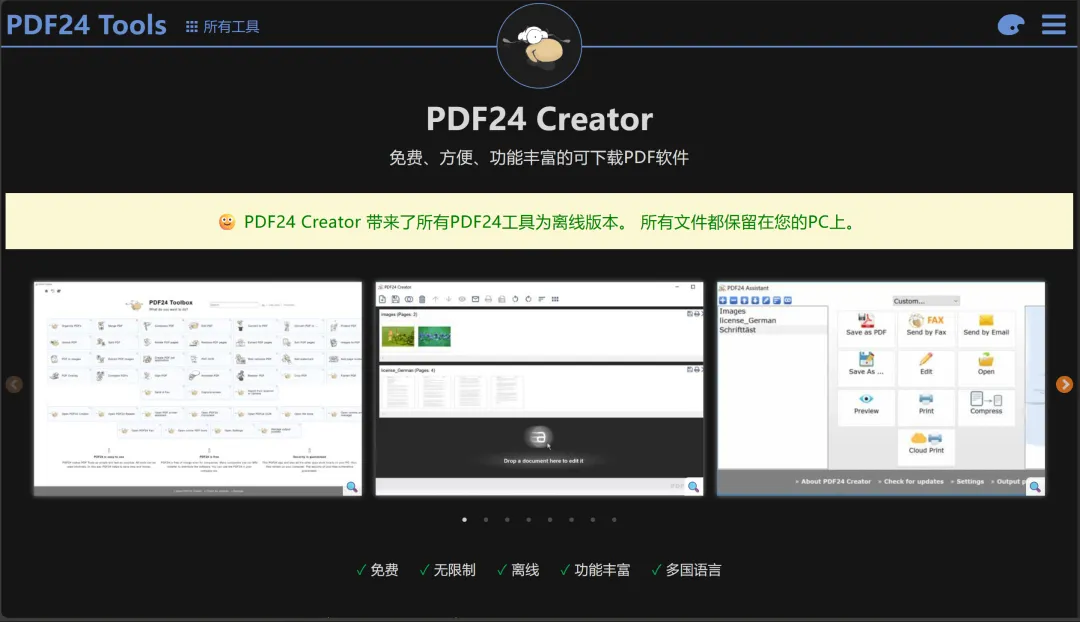Click subtitle 免费、方便、功能丰富的可下载PDF软件
The height and width of the screenshot is (622, 1080).
point(539,158)
